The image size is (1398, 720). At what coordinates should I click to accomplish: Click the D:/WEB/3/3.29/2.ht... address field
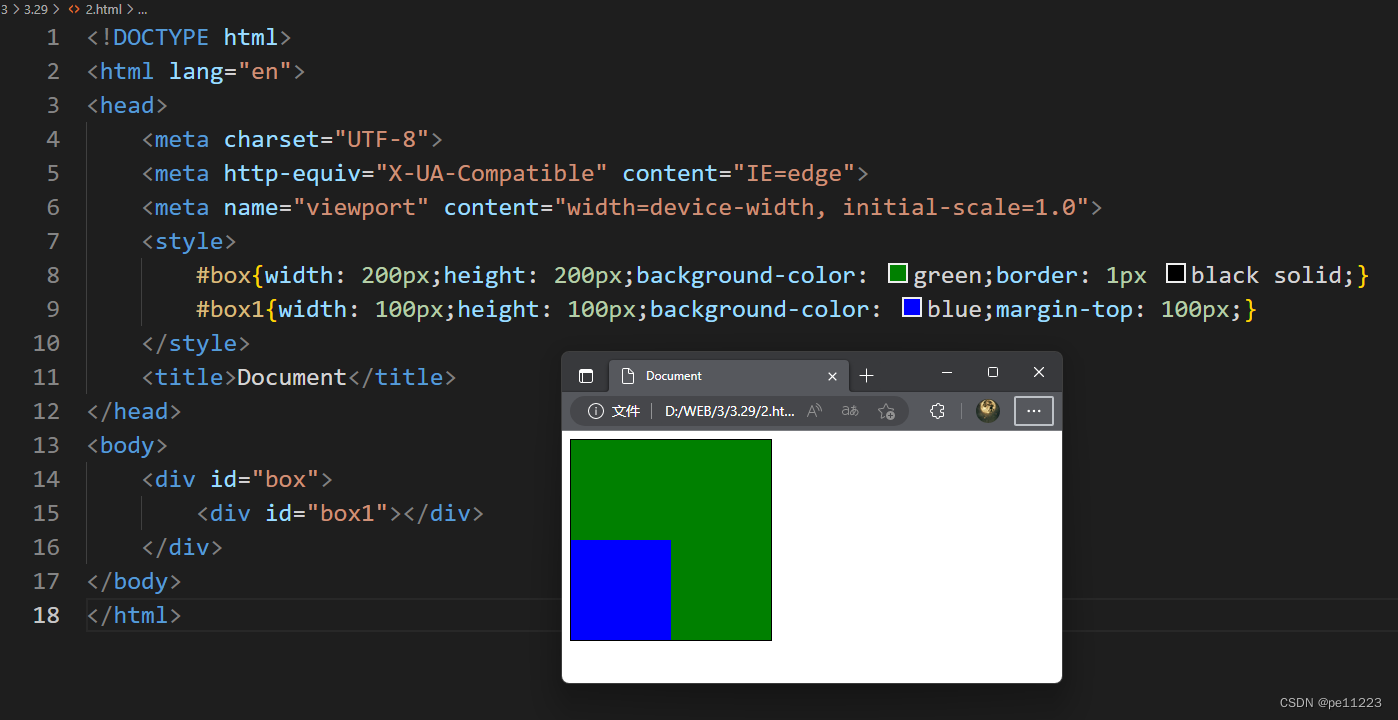tap(730, 411)
